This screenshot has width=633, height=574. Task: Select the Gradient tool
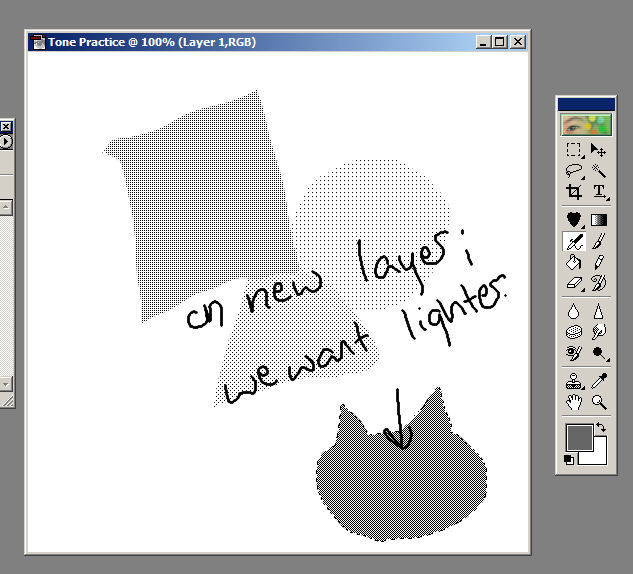click(x=598, y=220)
